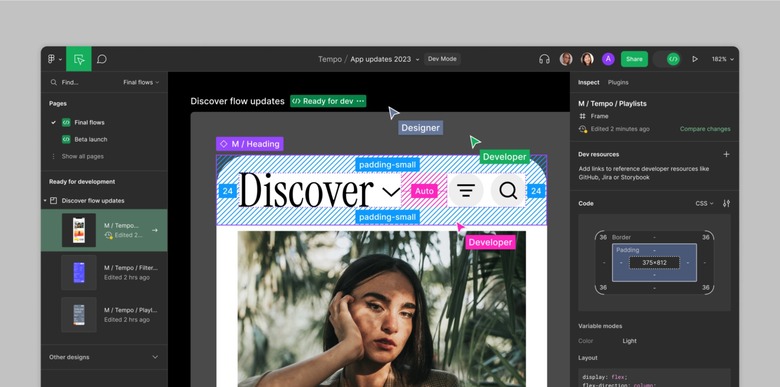Image resolution: width=780 pixels, height=387 pixels.
Task: Select the Move cursor tool
Action: pos(79,59)
